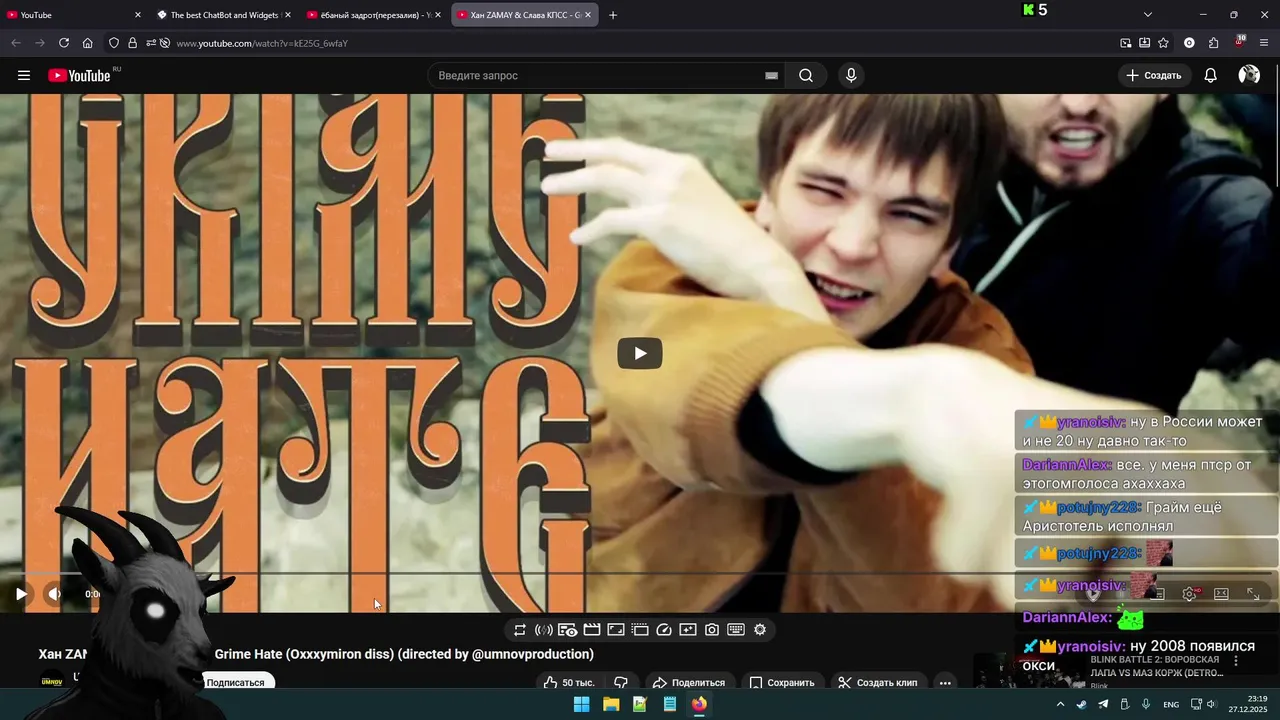1280x720 pixels.
Task: Open picture-in-picture from address bar
Action: (1126, 43)
